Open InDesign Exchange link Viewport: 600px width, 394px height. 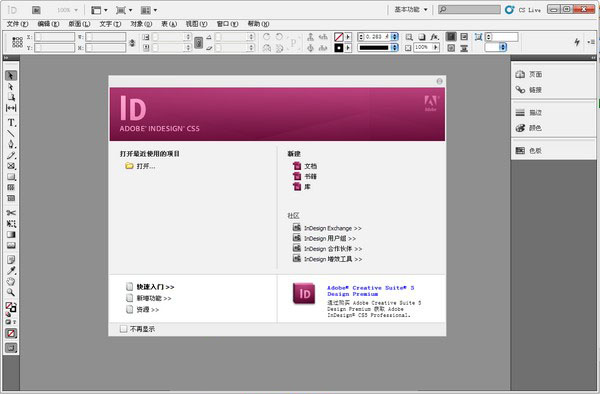tap(328, 228)
